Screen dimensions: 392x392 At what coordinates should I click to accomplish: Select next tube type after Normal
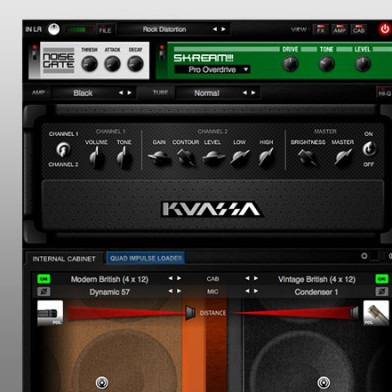253,93
